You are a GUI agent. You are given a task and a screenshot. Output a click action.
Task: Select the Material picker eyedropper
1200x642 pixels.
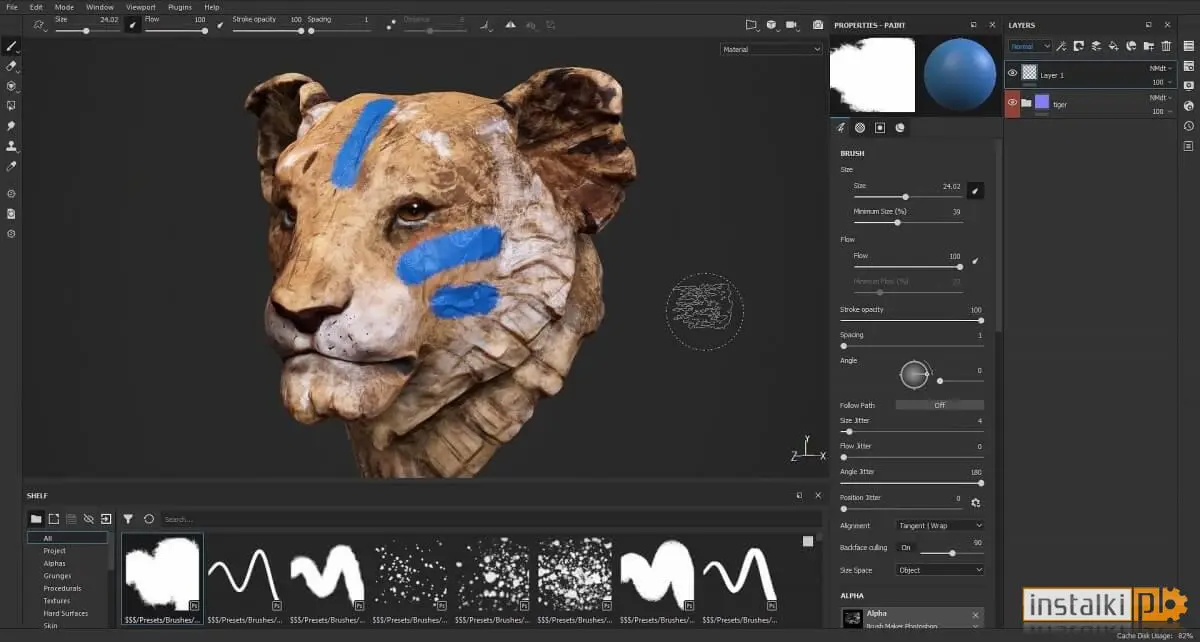(11, 166)
